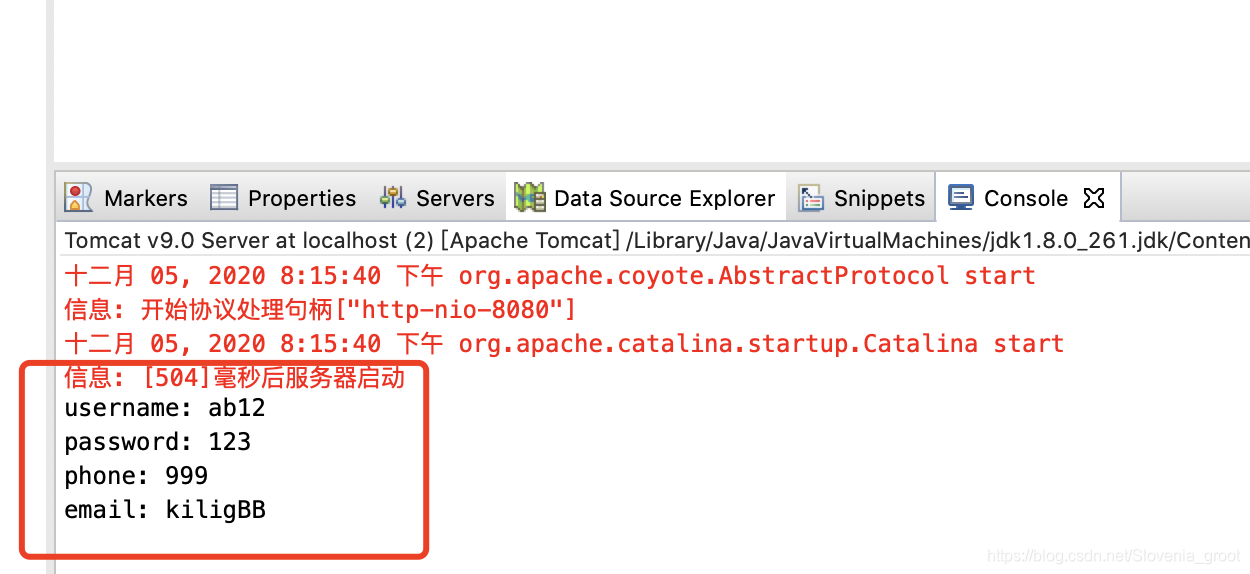Image resolution: width=1250 pixels, height=574 pixels.
Task: Click the Data Source Explorer icon
Action: [529, 198]
